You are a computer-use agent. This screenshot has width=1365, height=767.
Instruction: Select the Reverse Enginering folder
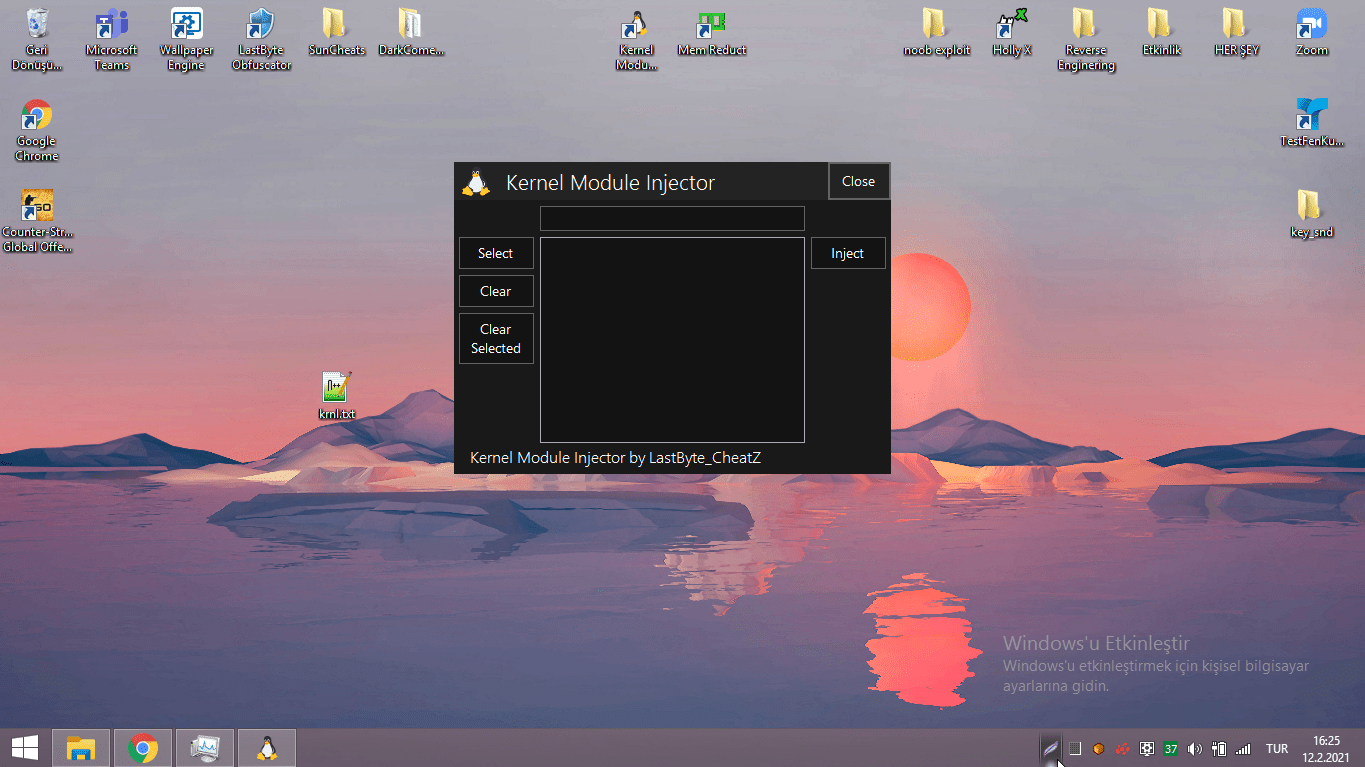tap(1086, 39)
